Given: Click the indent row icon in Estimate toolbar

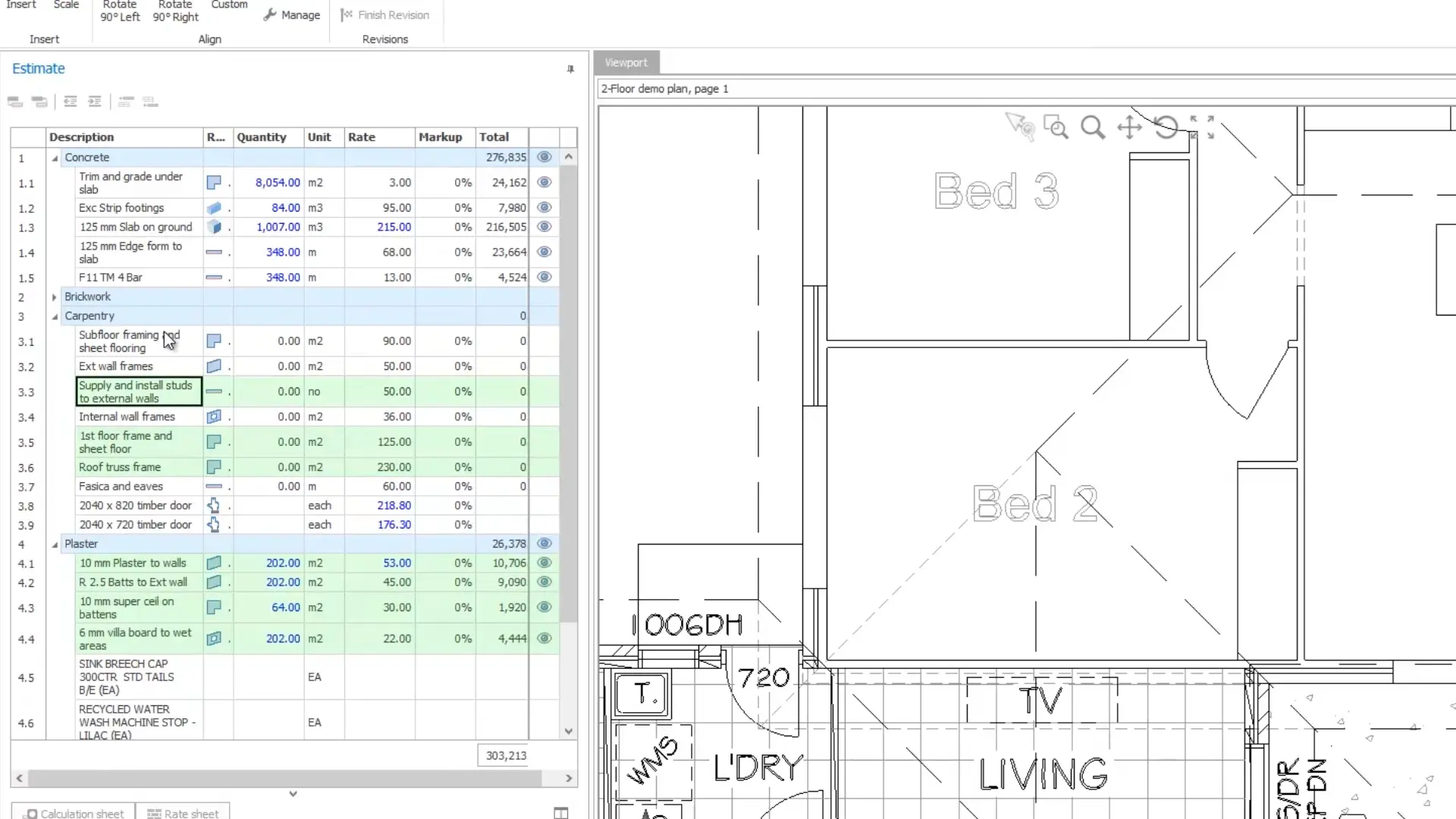Looking at the screenshot, I should pyautogui.click(x=95, y=102).
